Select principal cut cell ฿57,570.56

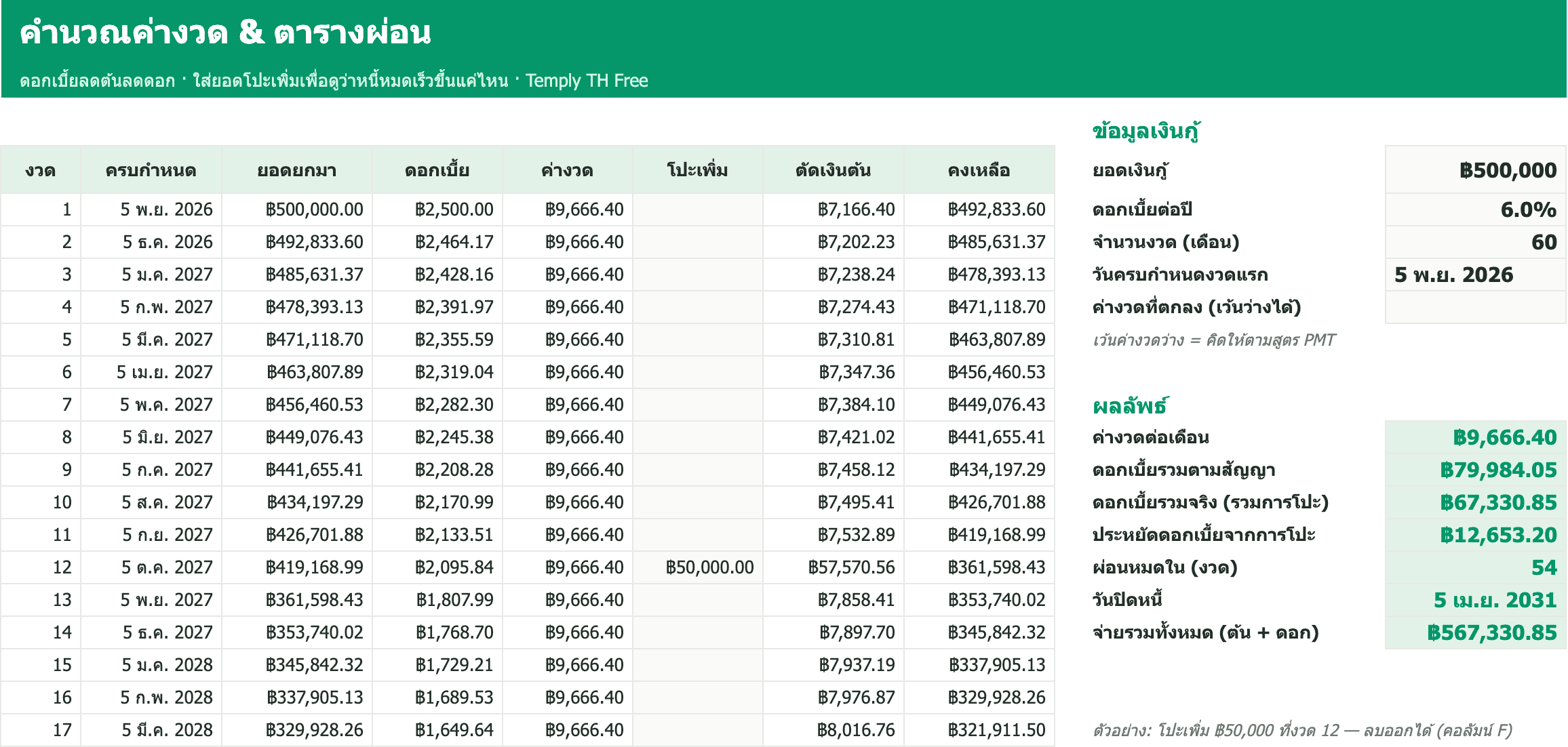pos(833,567)
